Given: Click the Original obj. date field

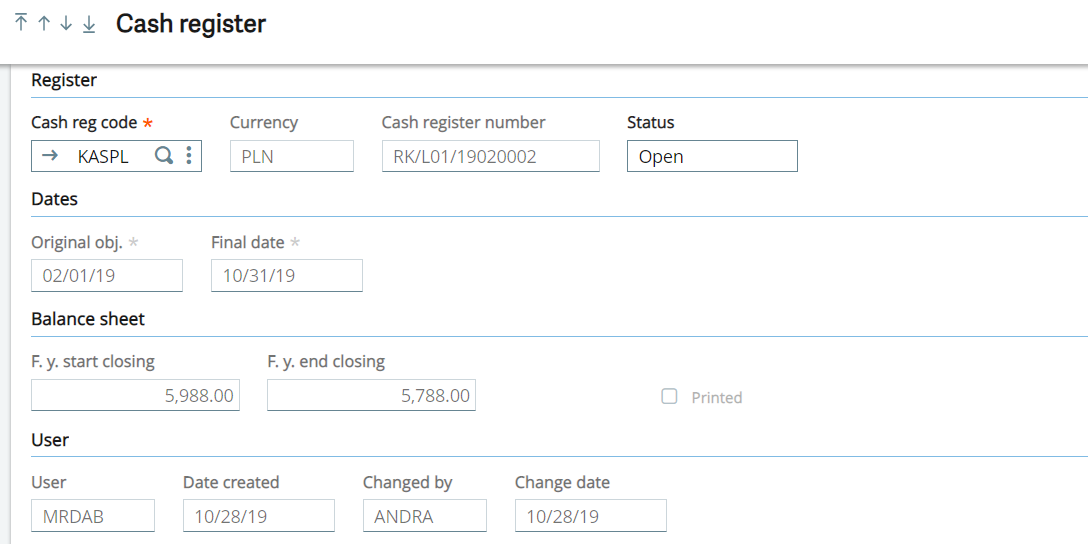Looking at the screenshot, I should pos(107,276).
